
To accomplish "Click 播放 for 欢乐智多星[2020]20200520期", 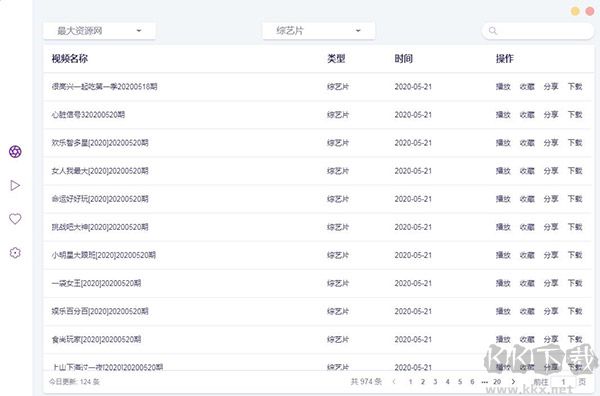I will pyautogui.click(x=503, y=143).
